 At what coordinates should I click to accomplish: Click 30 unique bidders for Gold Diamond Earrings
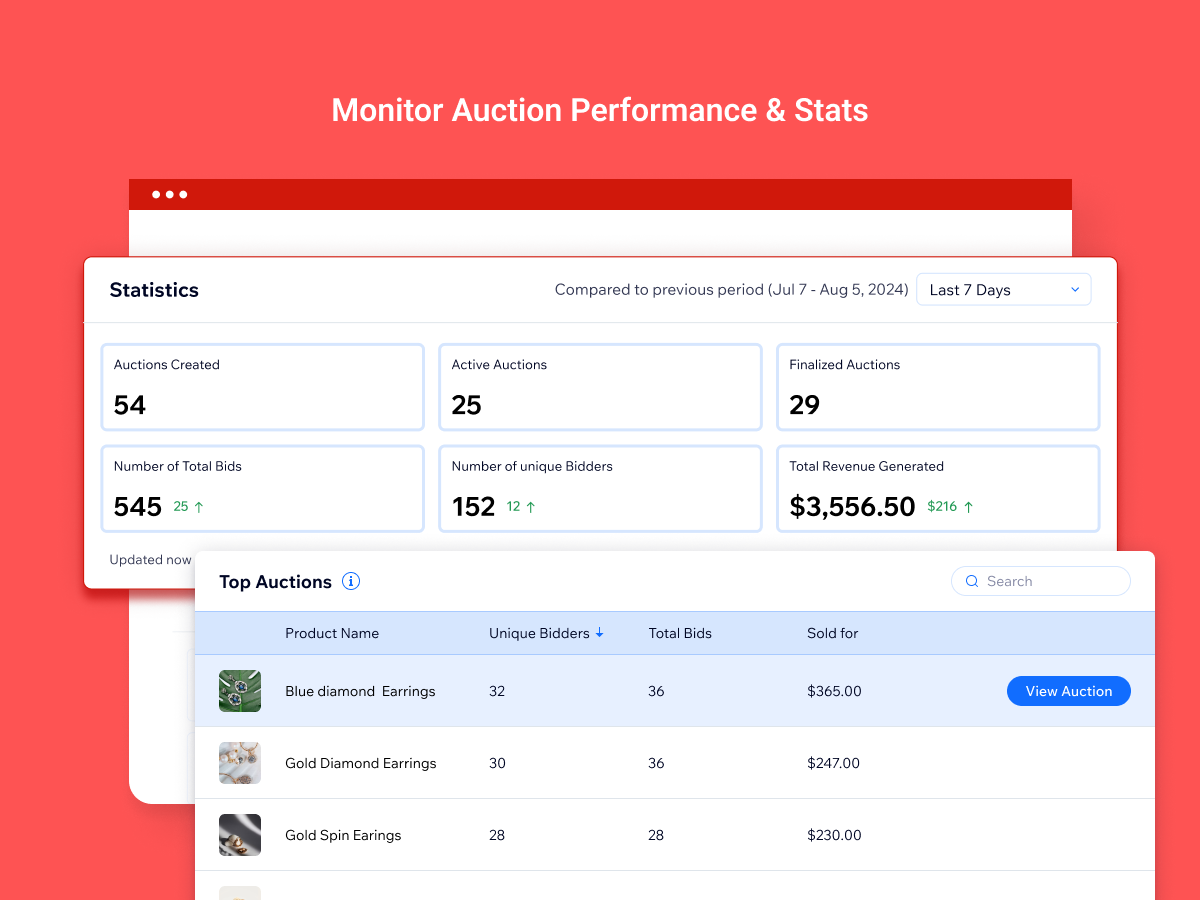[x=497, y=763]
